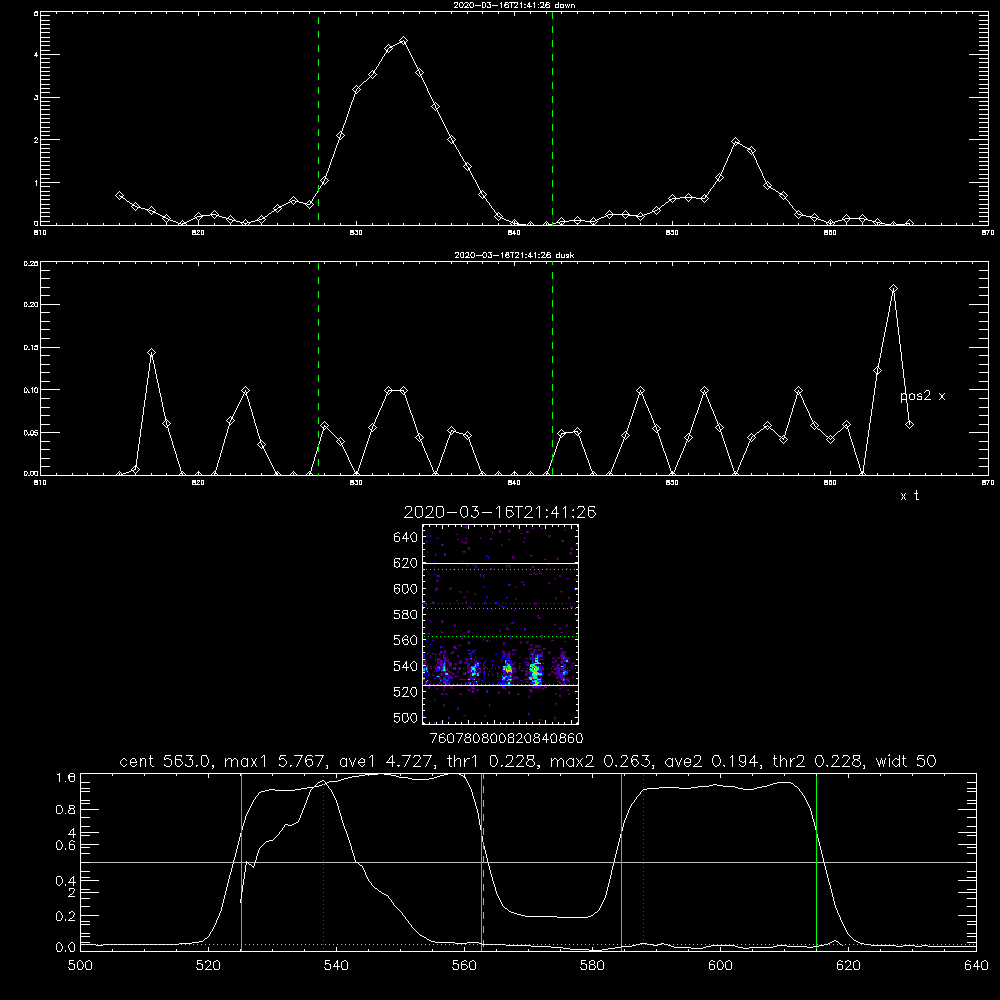Click the green vertical line at 615 in the bottom plot
Screen dimensions: 1000x1000
816,861
